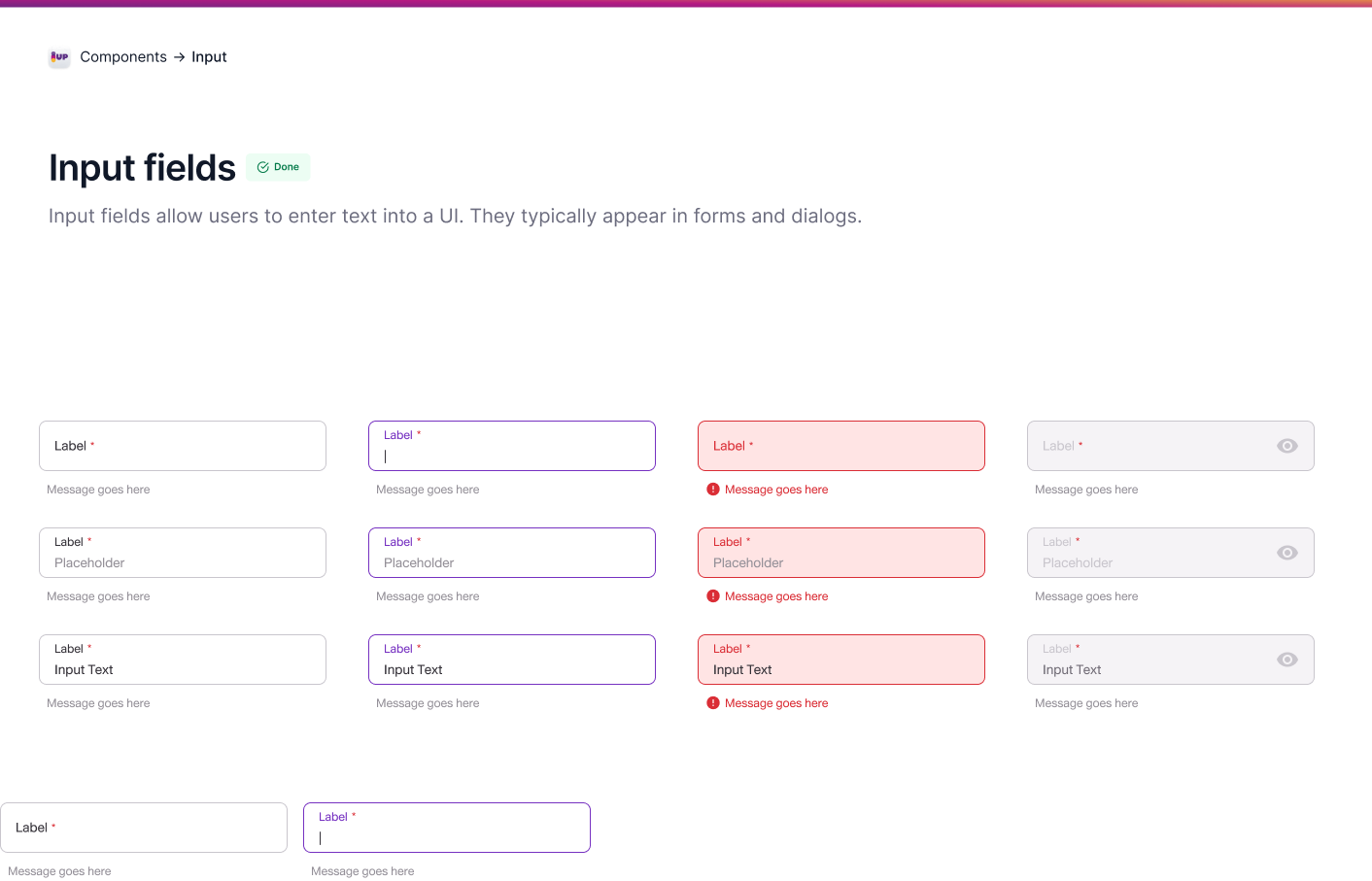Click the red error field containing Input Text

click(x=841, y=660)
